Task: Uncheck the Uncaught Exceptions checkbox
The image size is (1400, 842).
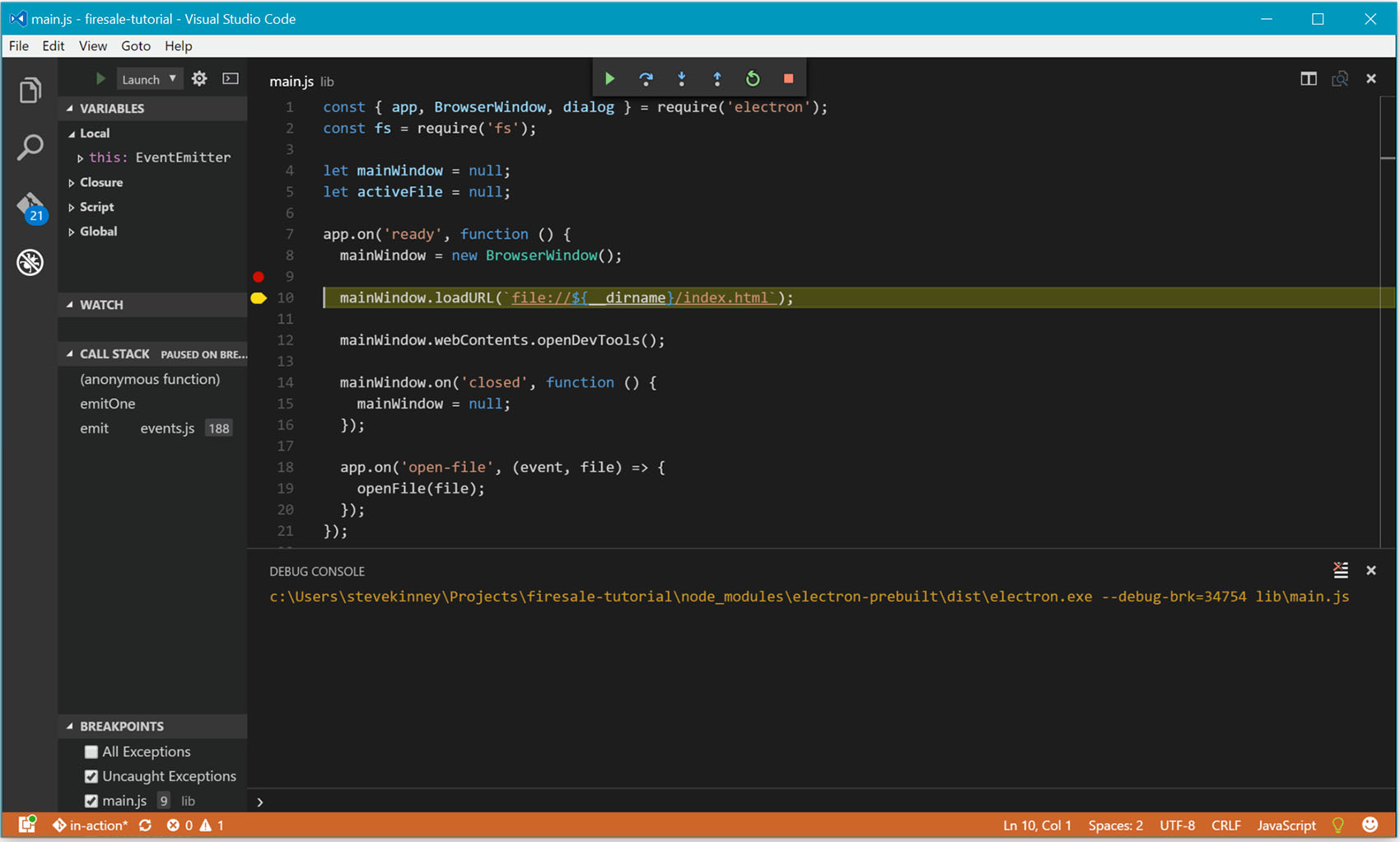Action: 91,775
